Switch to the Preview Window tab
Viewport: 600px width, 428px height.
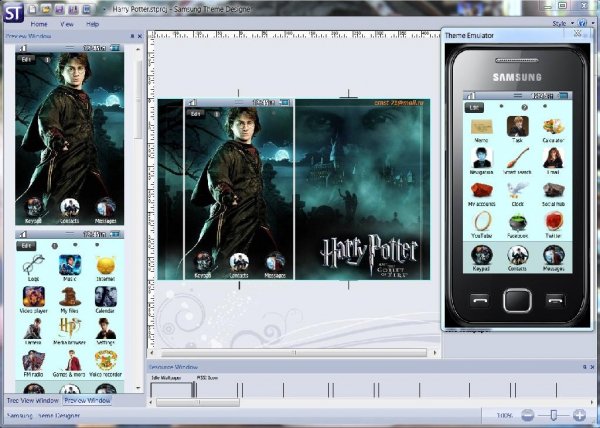[87, 400]
